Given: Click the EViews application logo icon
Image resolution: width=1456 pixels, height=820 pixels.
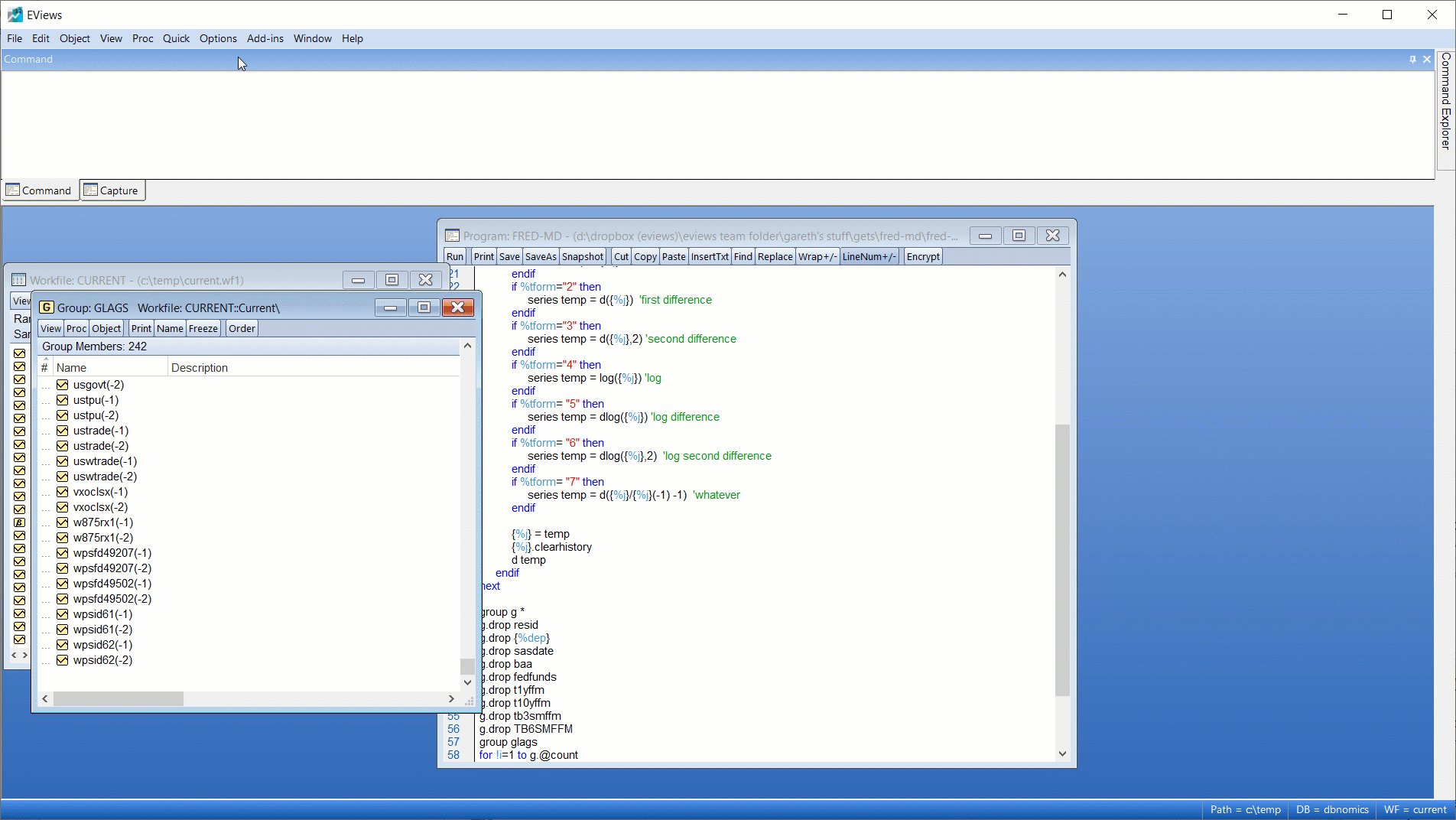Looking at the screenshot, I should [x=15, y=15].
